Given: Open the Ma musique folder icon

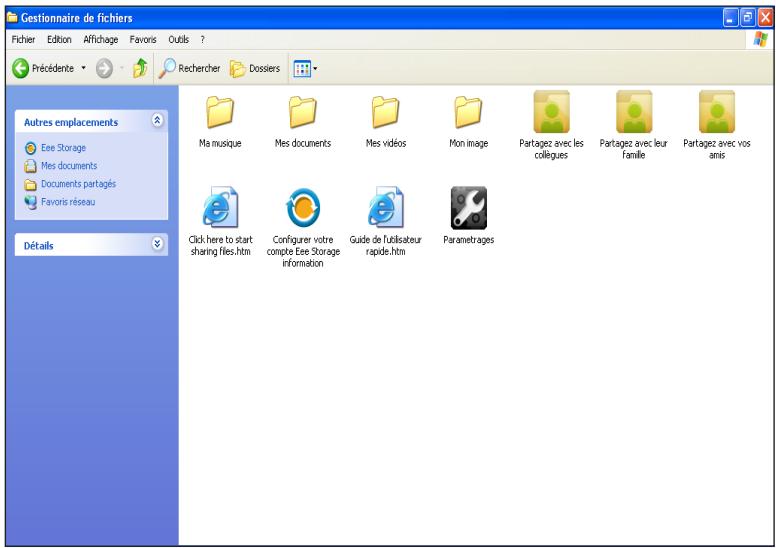Looking at the screenshot, I should 220,112.
